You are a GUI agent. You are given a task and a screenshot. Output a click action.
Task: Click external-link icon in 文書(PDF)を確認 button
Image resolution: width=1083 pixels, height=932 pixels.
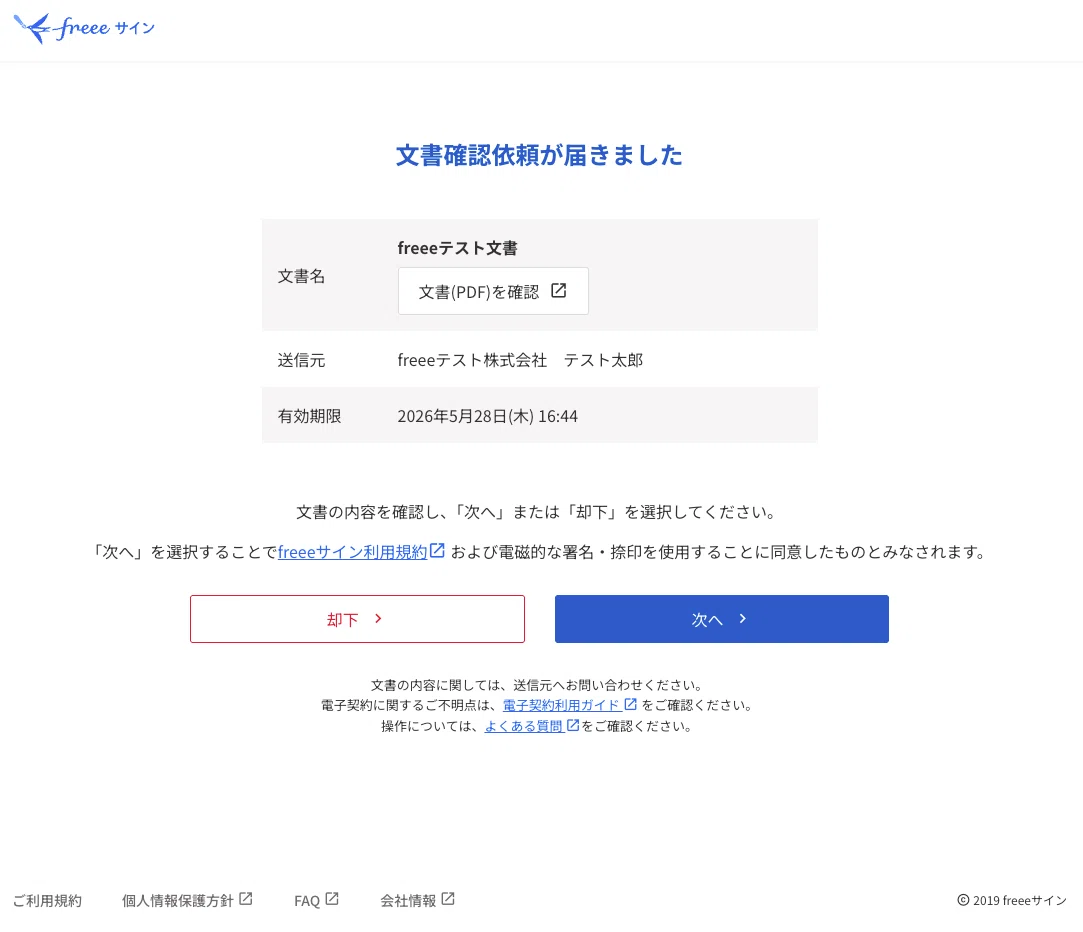[x=559, y=291]
